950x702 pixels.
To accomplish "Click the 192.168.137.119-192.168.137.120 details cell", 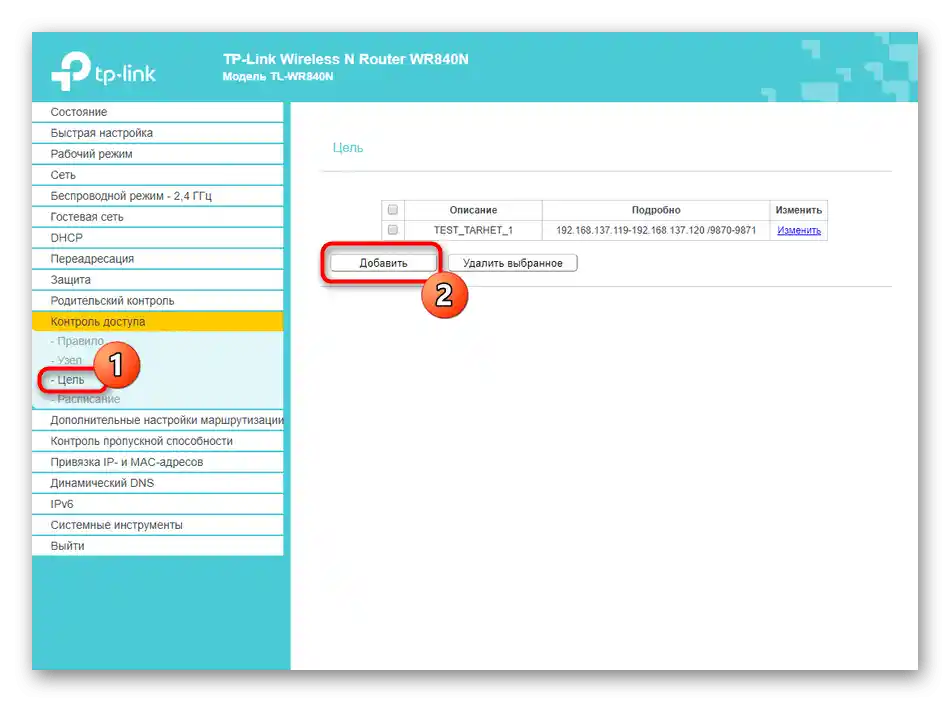I will (x=656, y=230).
